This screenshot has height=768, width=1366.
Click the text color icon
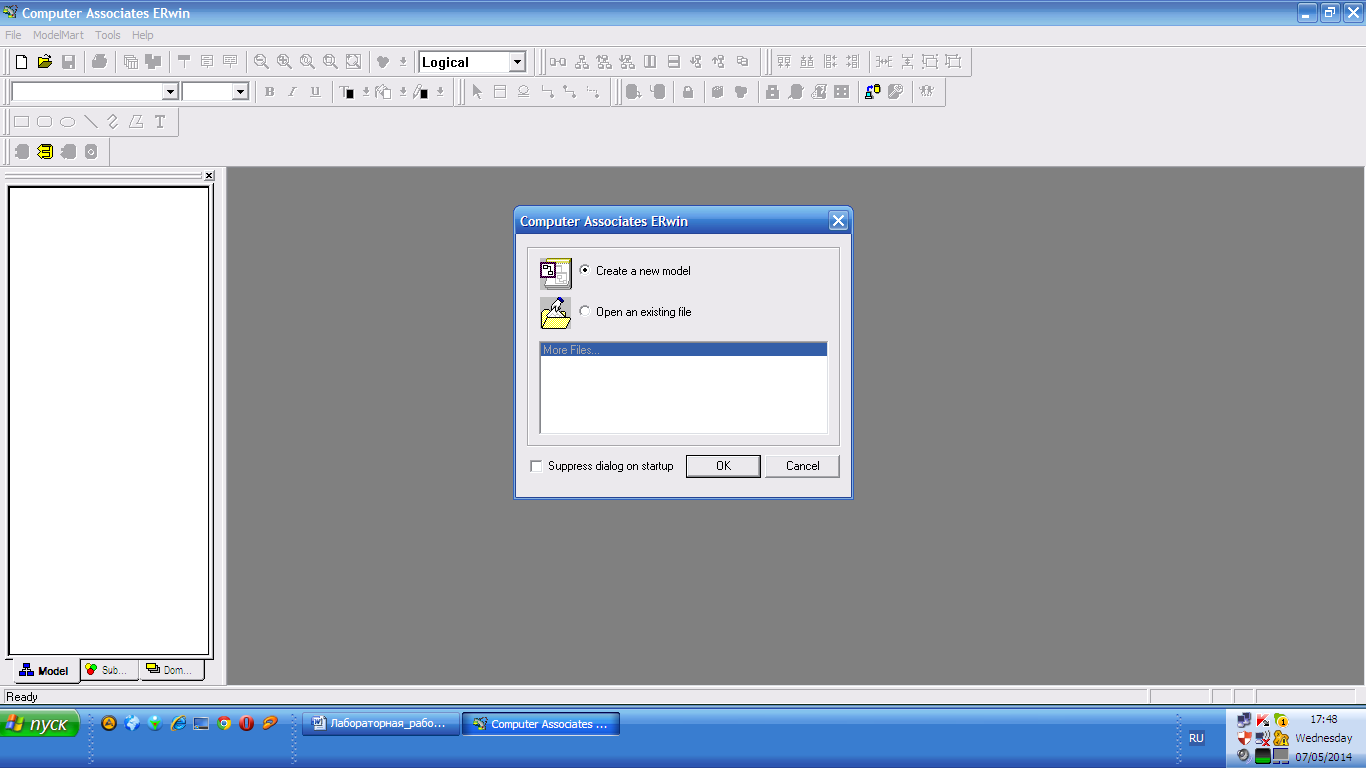(x=346, y=92)
